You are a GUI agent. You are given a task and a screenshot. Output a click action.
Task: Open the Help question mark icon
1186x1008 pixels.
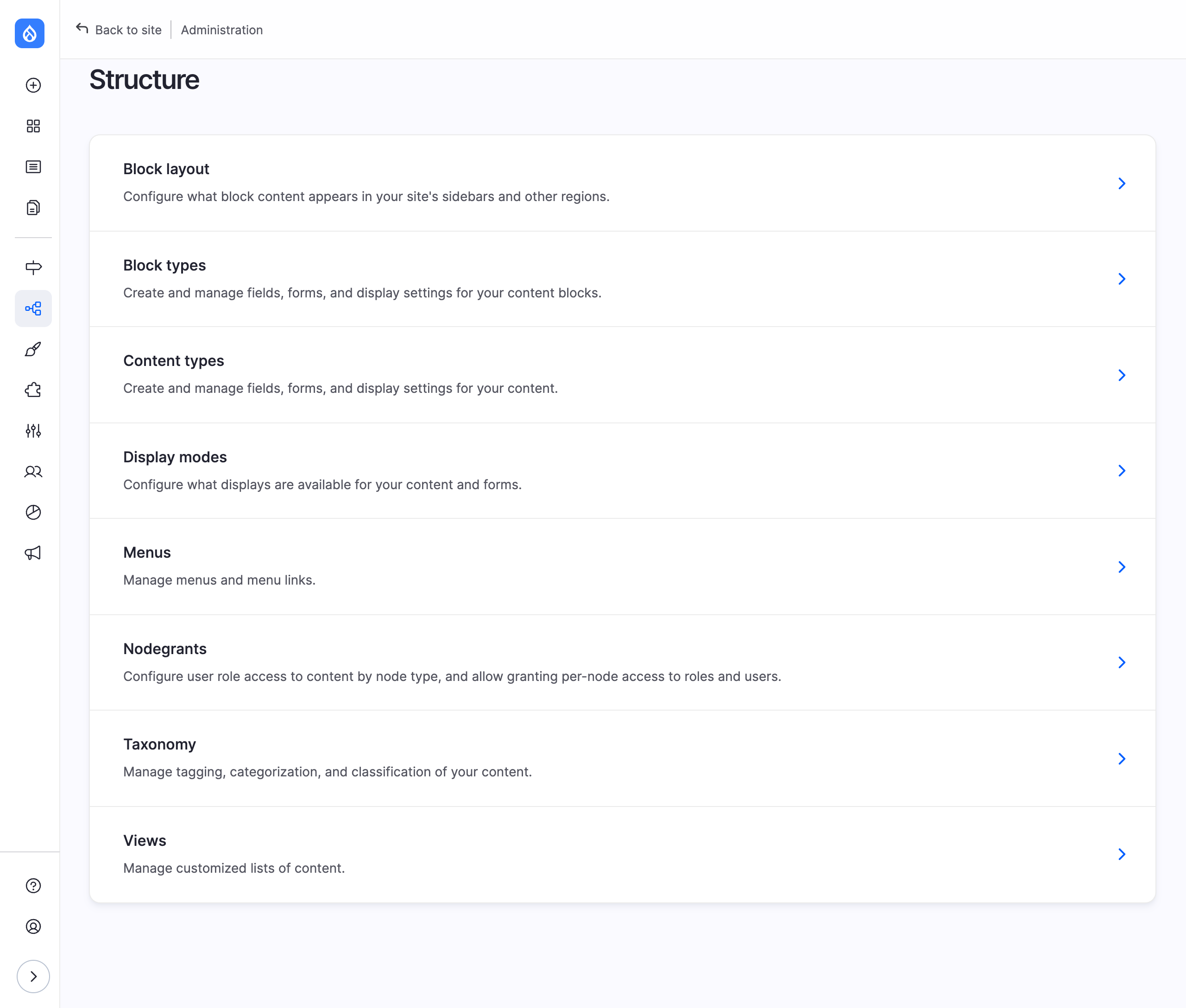[33, 886]
